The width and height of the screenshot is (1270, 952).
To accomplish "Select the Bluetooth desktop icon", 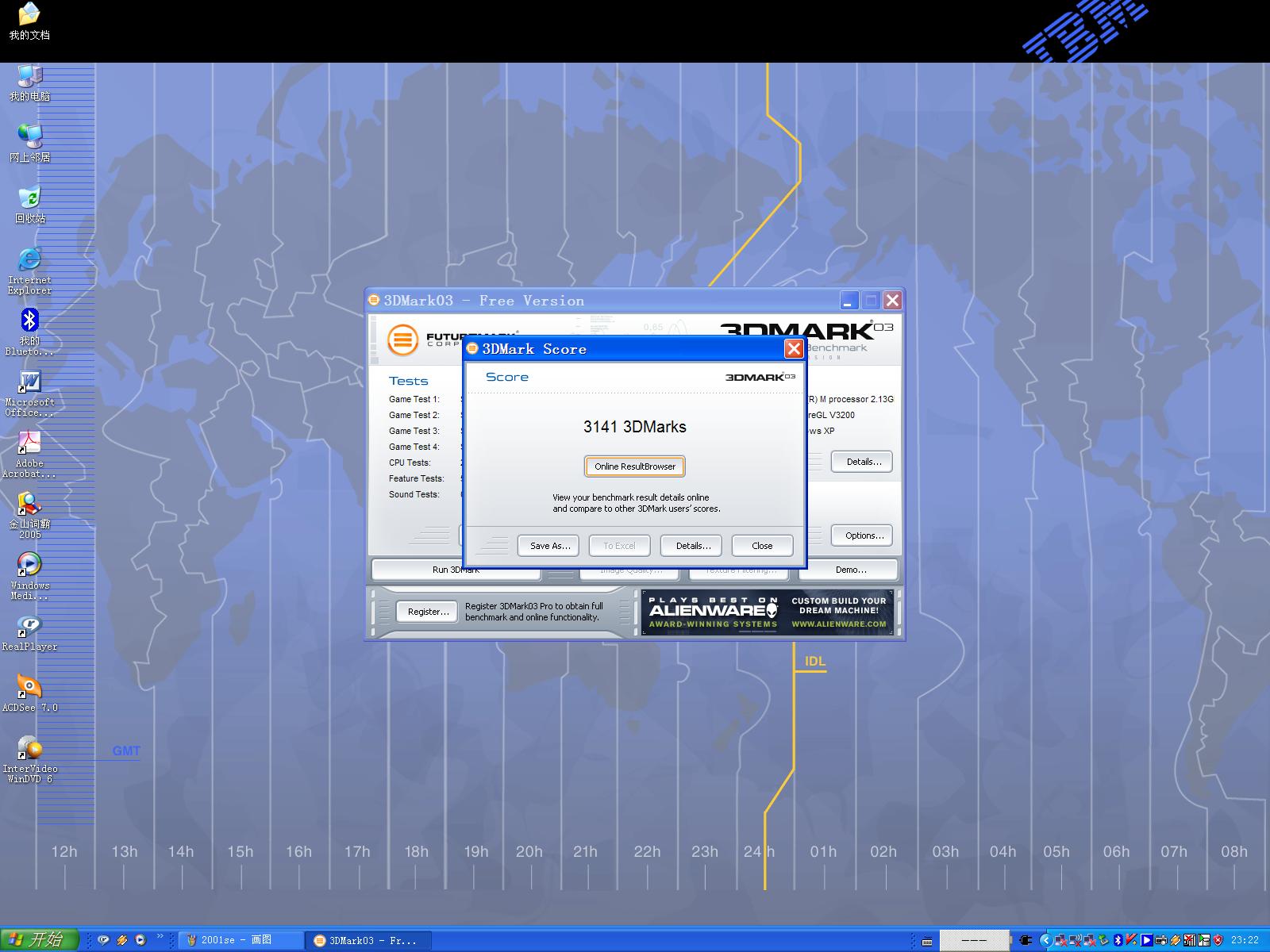I will [29, 321].
